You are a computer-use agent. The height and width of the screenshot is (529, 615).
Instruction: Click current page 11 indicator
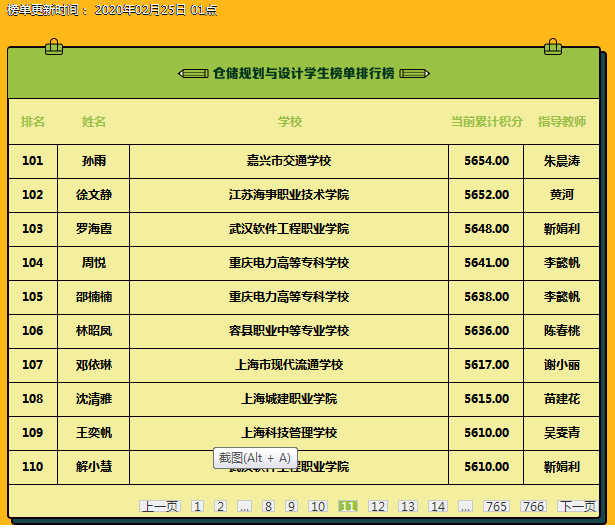click(348, 507)
